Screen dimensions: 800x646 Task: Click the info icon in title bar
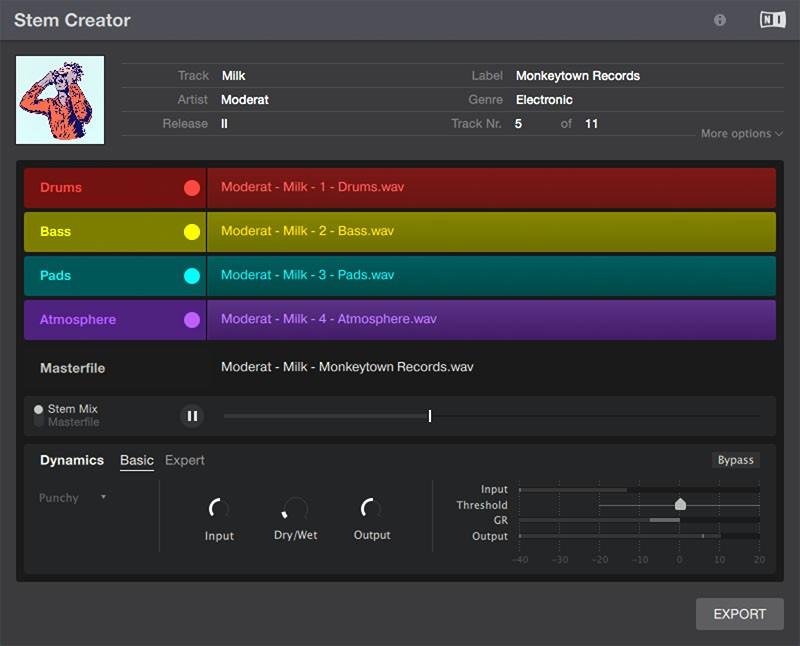pyautogui.click(x=720, y=20)
